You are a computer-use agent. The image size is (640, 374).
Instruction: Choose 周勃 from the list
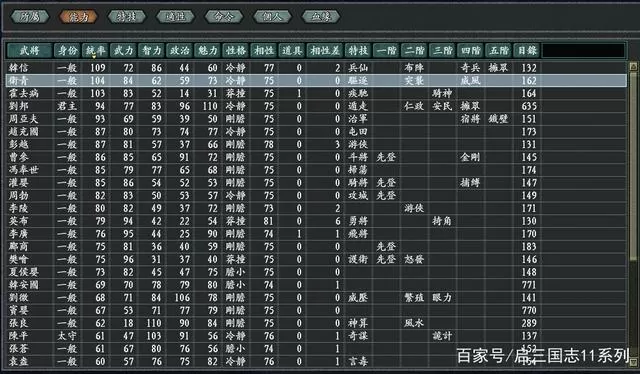tap(19, 196)
